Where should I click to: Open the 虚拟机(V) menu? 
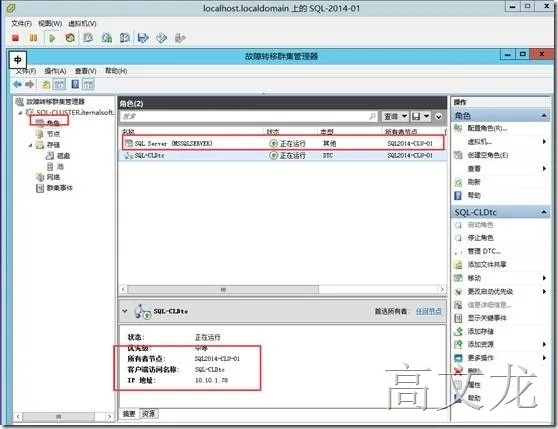(x=82, y=23)
